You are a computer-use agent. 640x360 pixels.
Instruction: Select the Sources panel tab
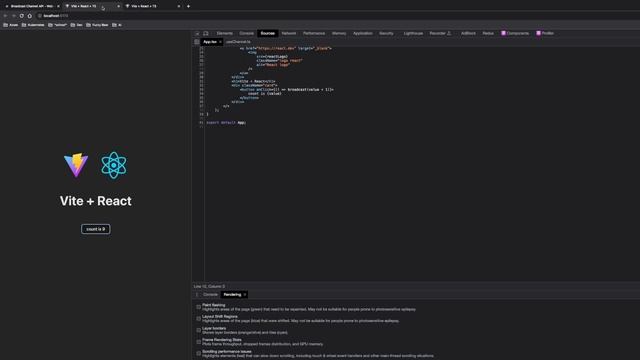268,33
